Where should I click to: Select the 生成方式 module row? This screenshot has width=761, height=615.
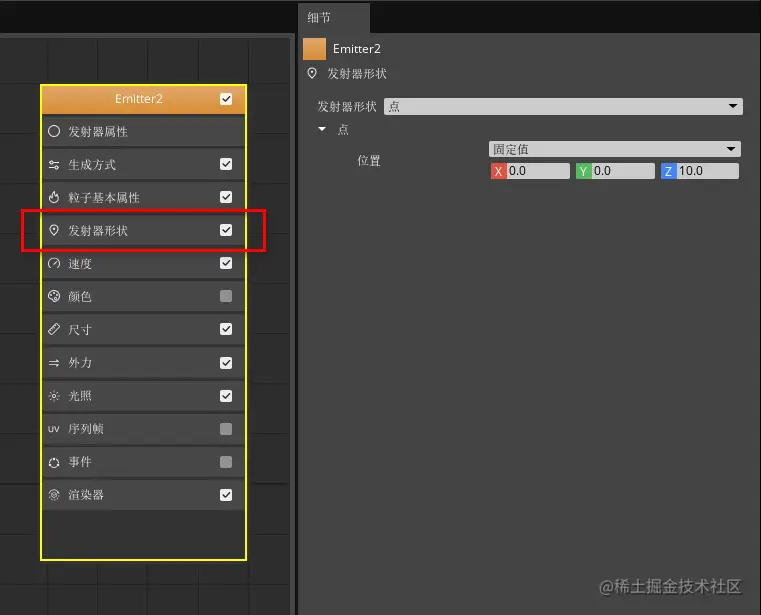(x=143, y=165)
